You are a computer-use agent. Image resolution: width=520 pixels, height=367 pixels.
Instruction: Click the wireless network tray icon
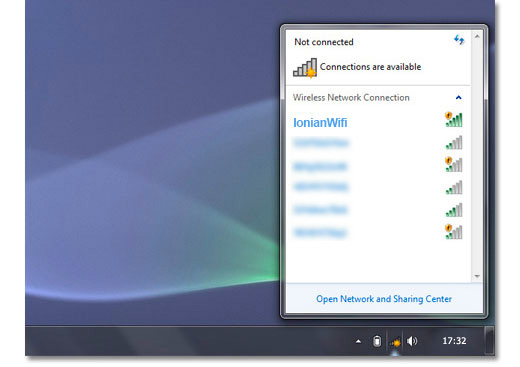coord(395,342)
